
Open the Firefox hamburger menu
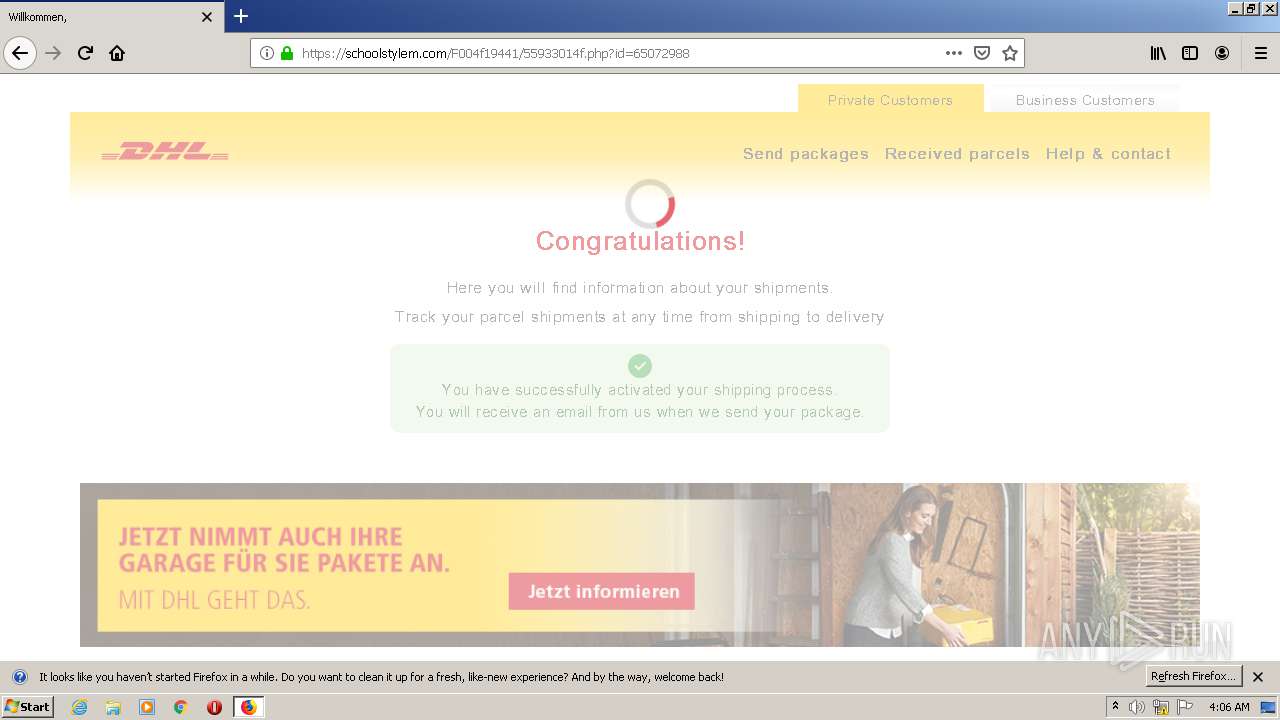(1261, 53)
